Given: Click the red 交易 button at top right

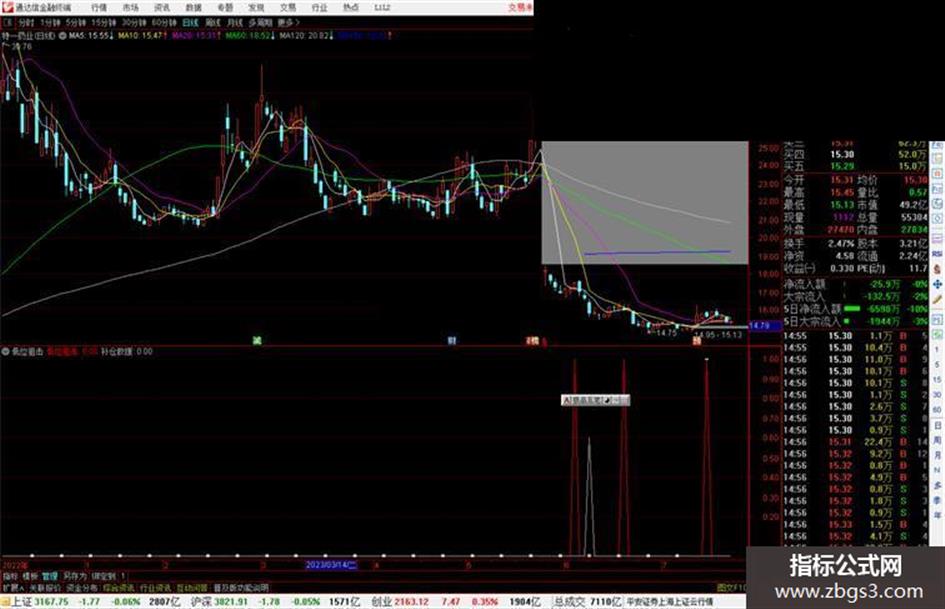Looking at the screenshot, I should pos(520,7).
